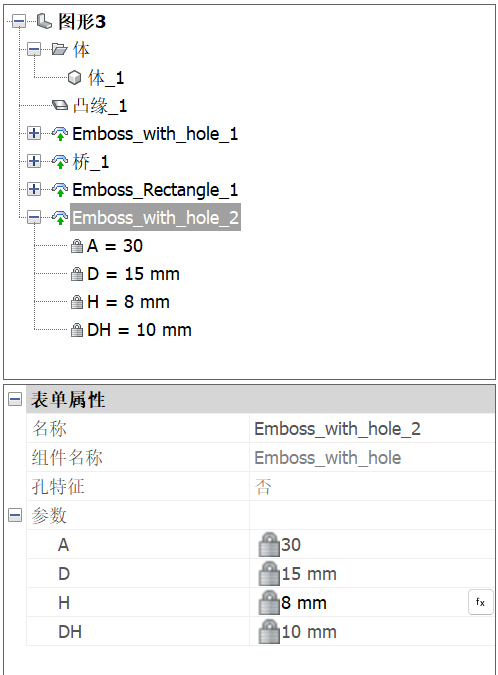Click the 体 folder icon
Viewport: 498px width, 675px height.
point(59,49)
